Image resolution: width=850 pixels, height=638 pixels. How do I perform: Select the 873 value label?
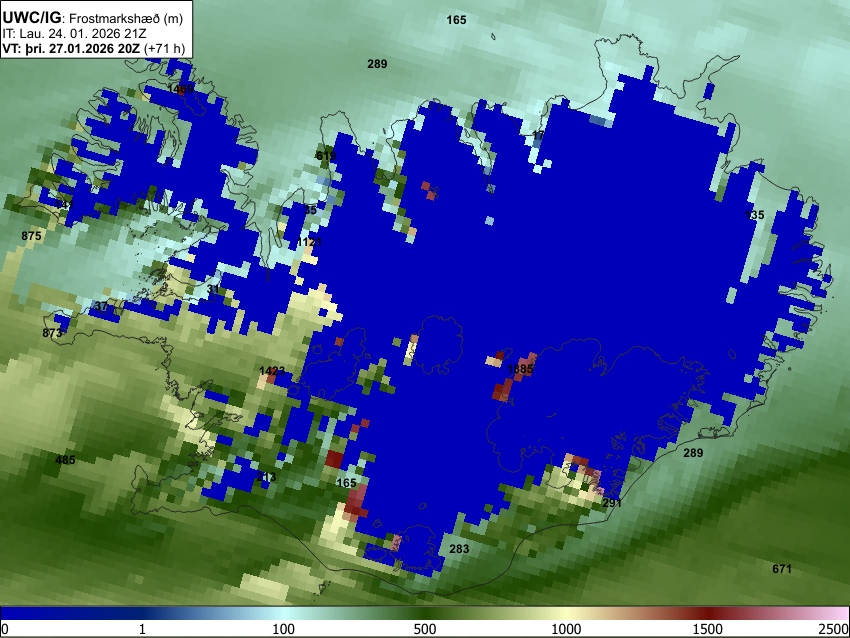pos(52,333)
